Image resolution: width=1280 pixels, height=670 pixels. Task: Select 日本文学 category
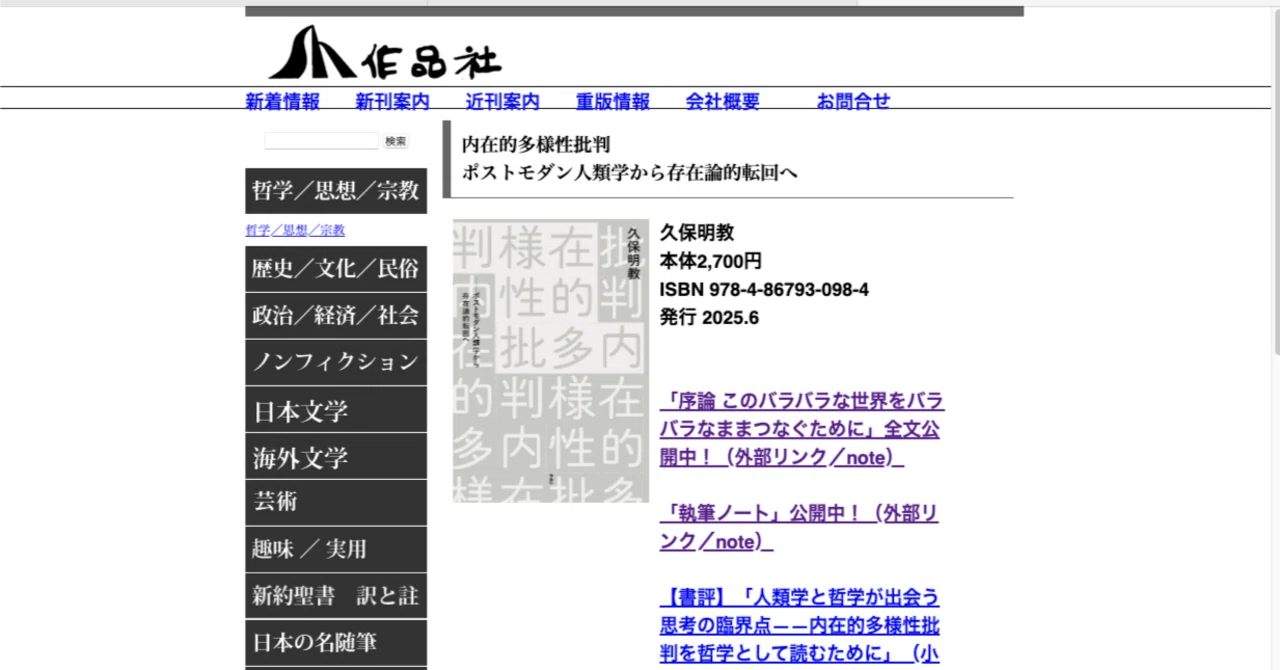coord(336,410)
